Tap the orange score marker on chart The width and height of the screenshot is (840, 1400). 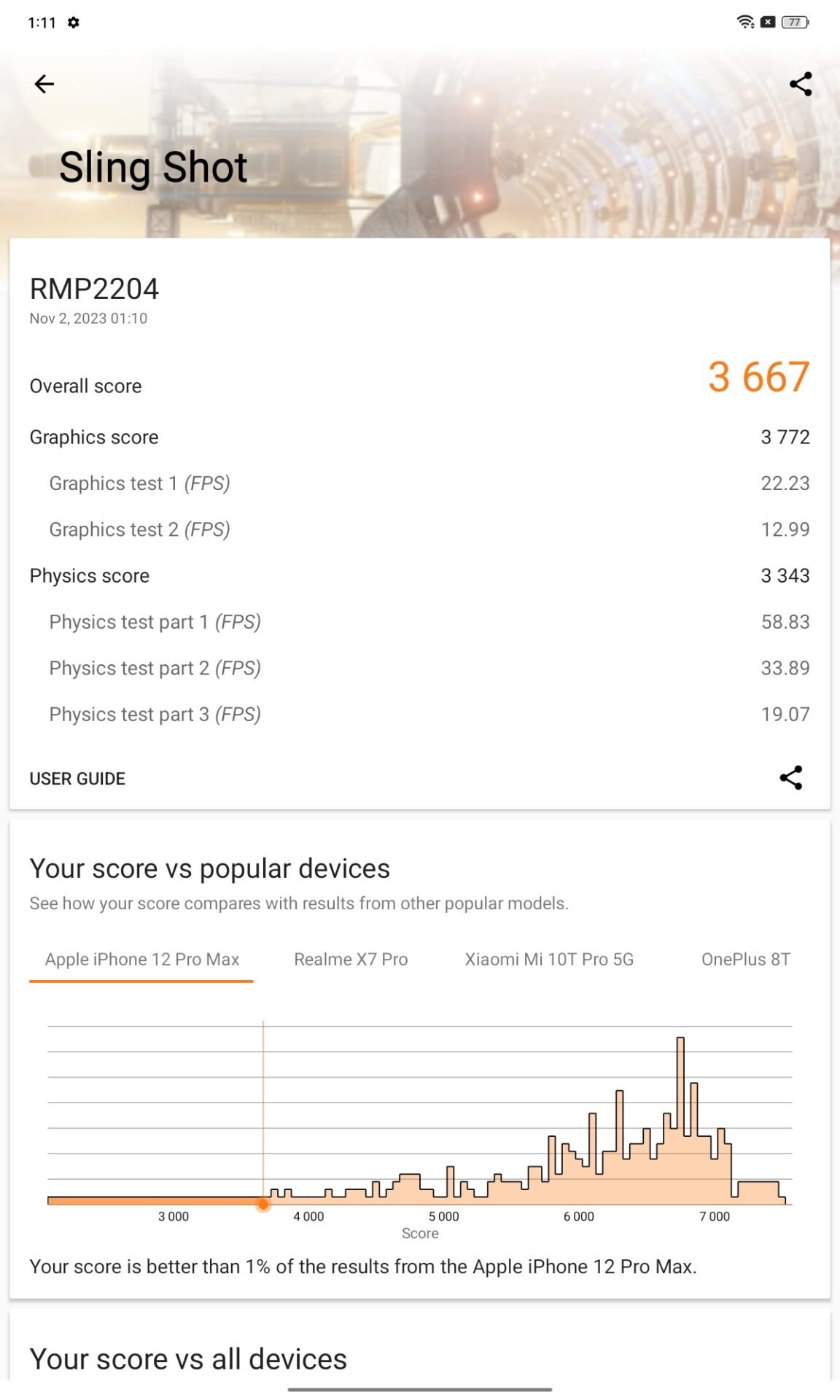pyautogui.click(x=263, y=1205)
